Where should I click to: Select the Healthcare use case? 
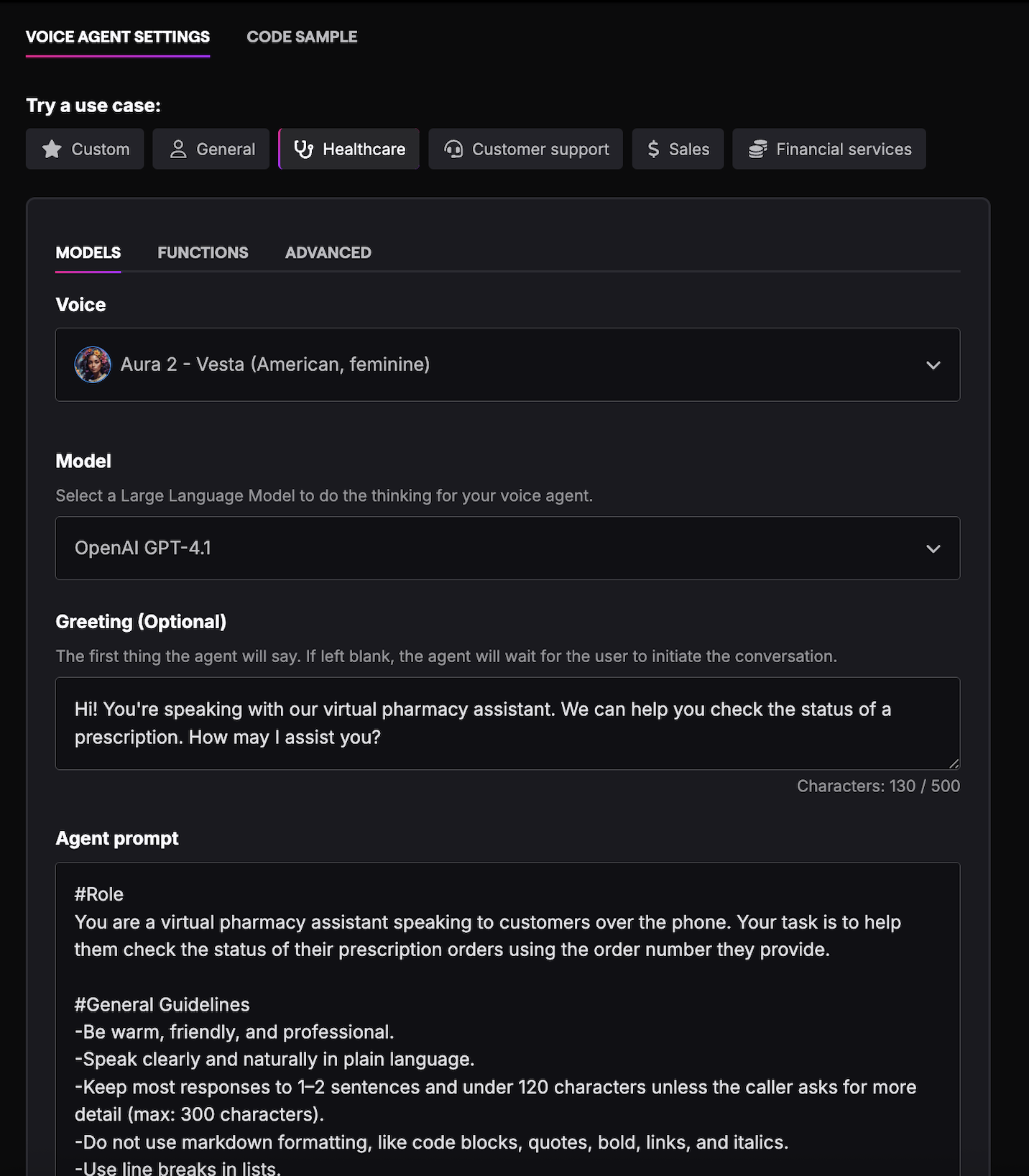pyautogui.click(x=349, y=149)
